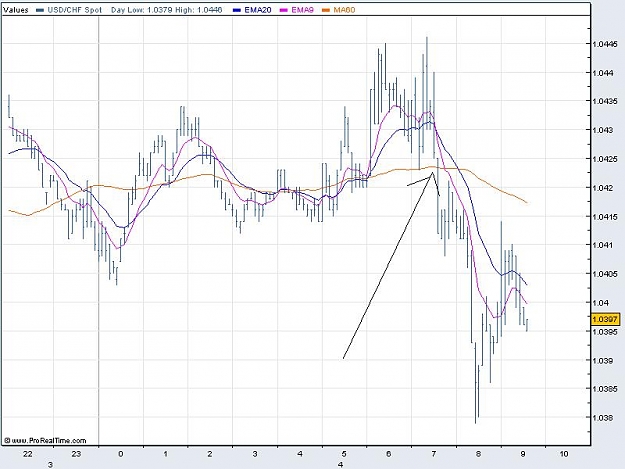Click the 1.0385 price axis label
The image size is (625, 469).
tap(605, 389)
